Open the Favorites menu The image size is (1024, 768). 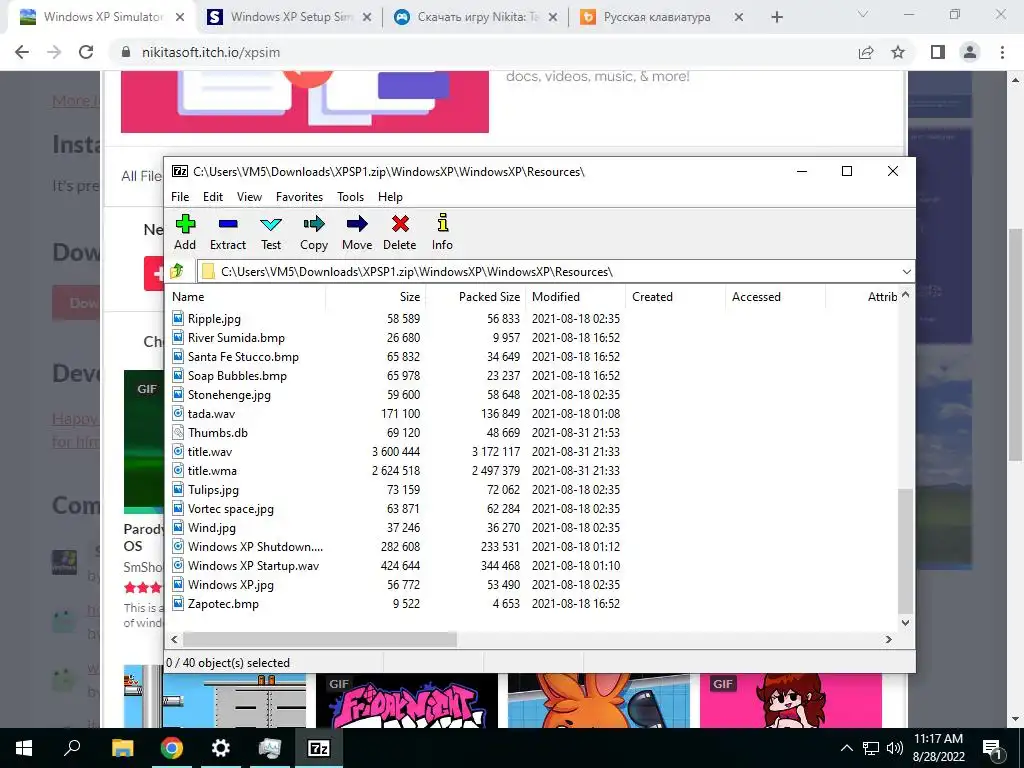coord(299,197)
